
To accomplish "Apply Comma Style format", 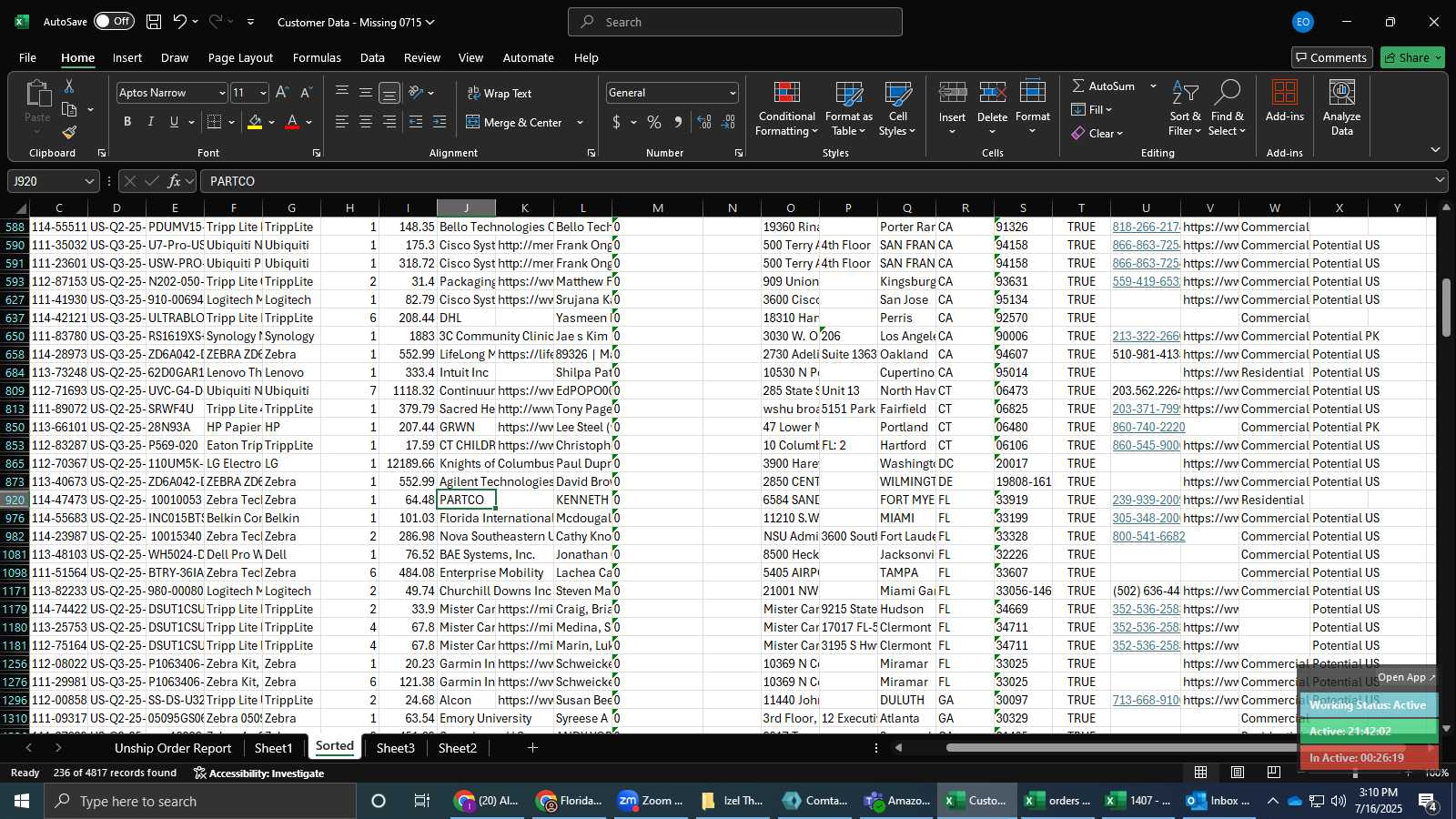I will coord(678,122).
